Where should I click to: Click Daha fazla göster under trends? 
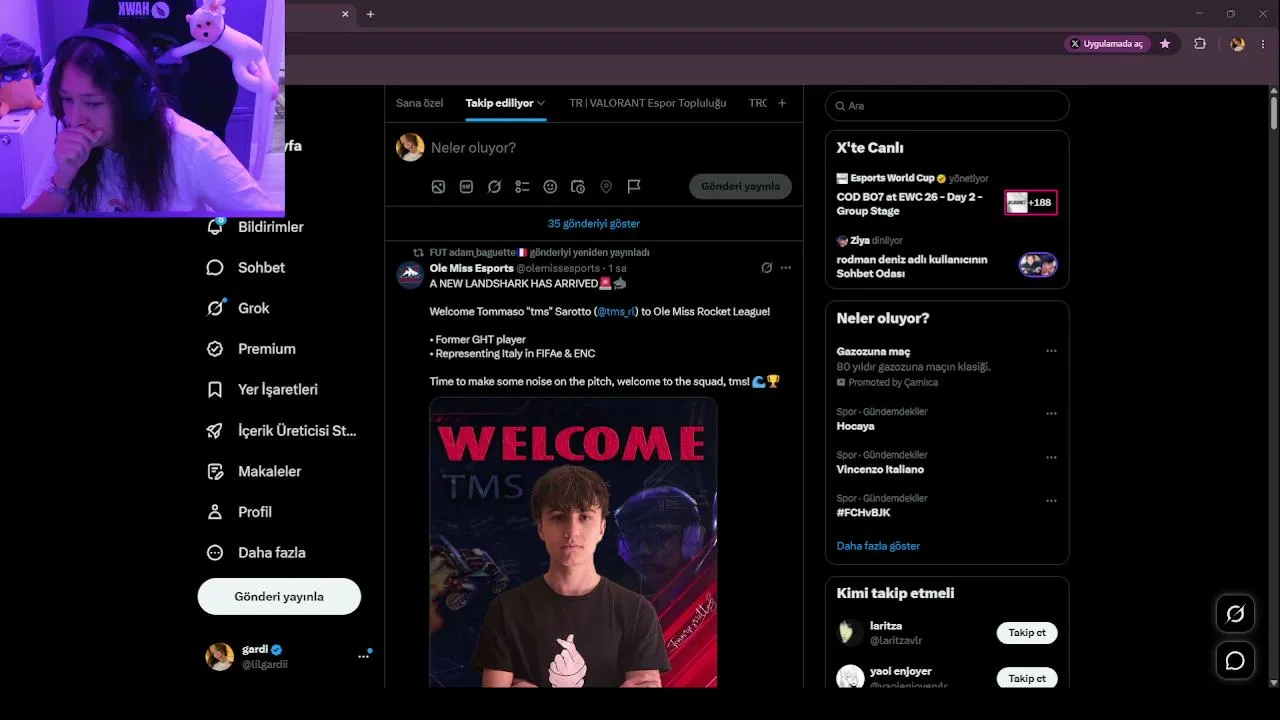pos(878,546)
